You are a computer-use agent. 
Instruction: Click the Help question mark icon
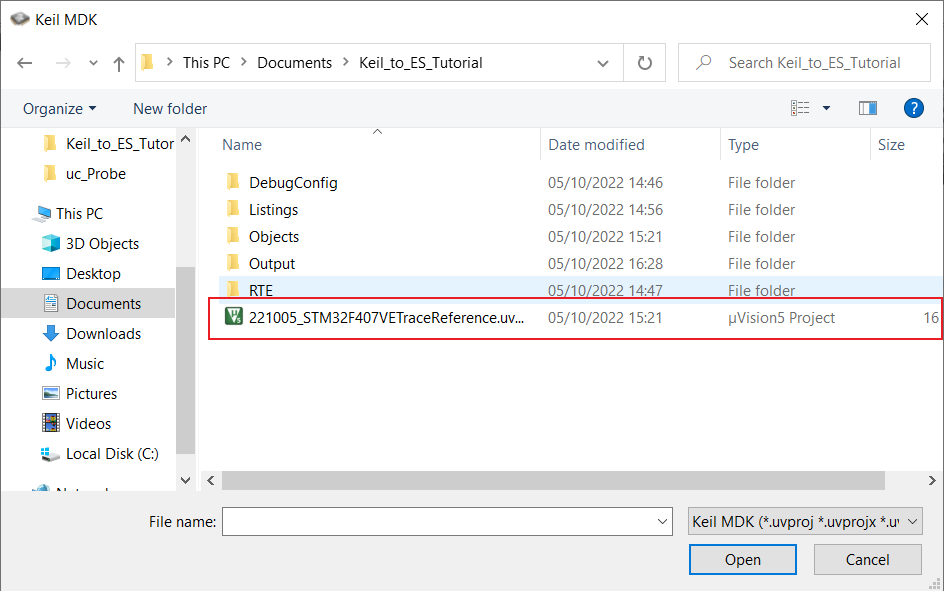[x=912, y=108]
